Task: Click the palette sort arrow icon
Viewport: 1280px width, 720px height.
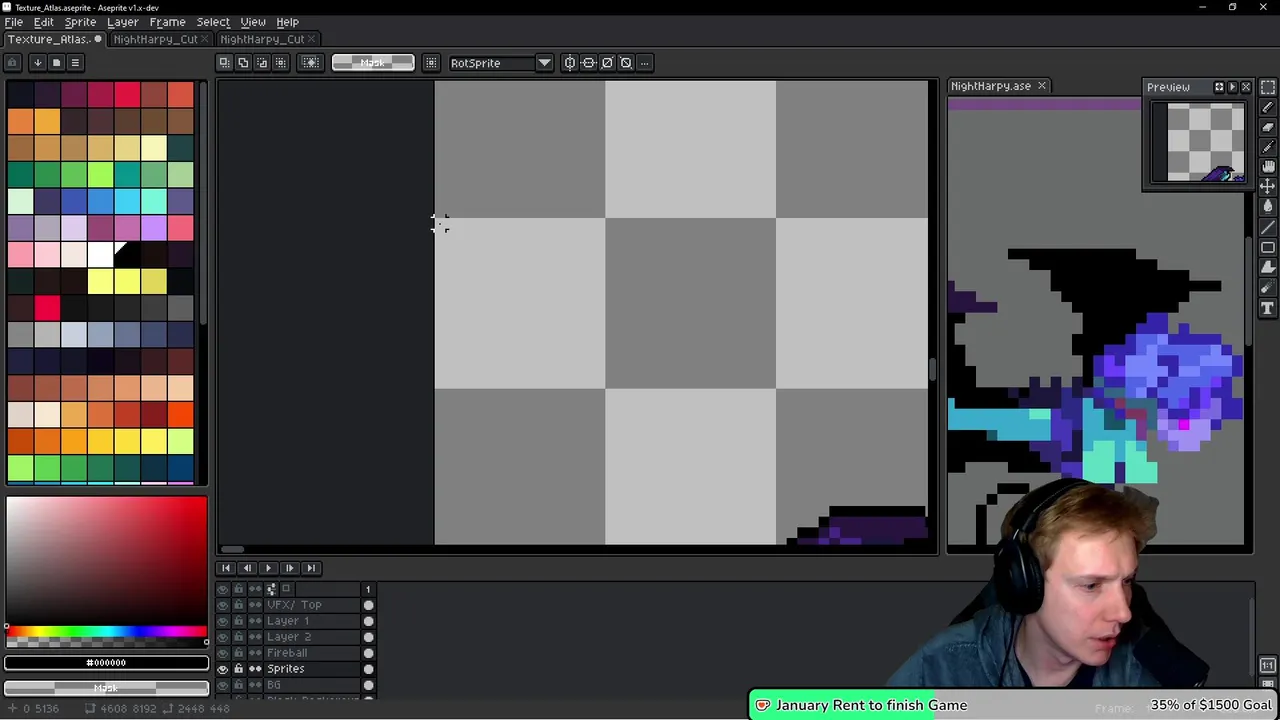Action: coord(37,63)
